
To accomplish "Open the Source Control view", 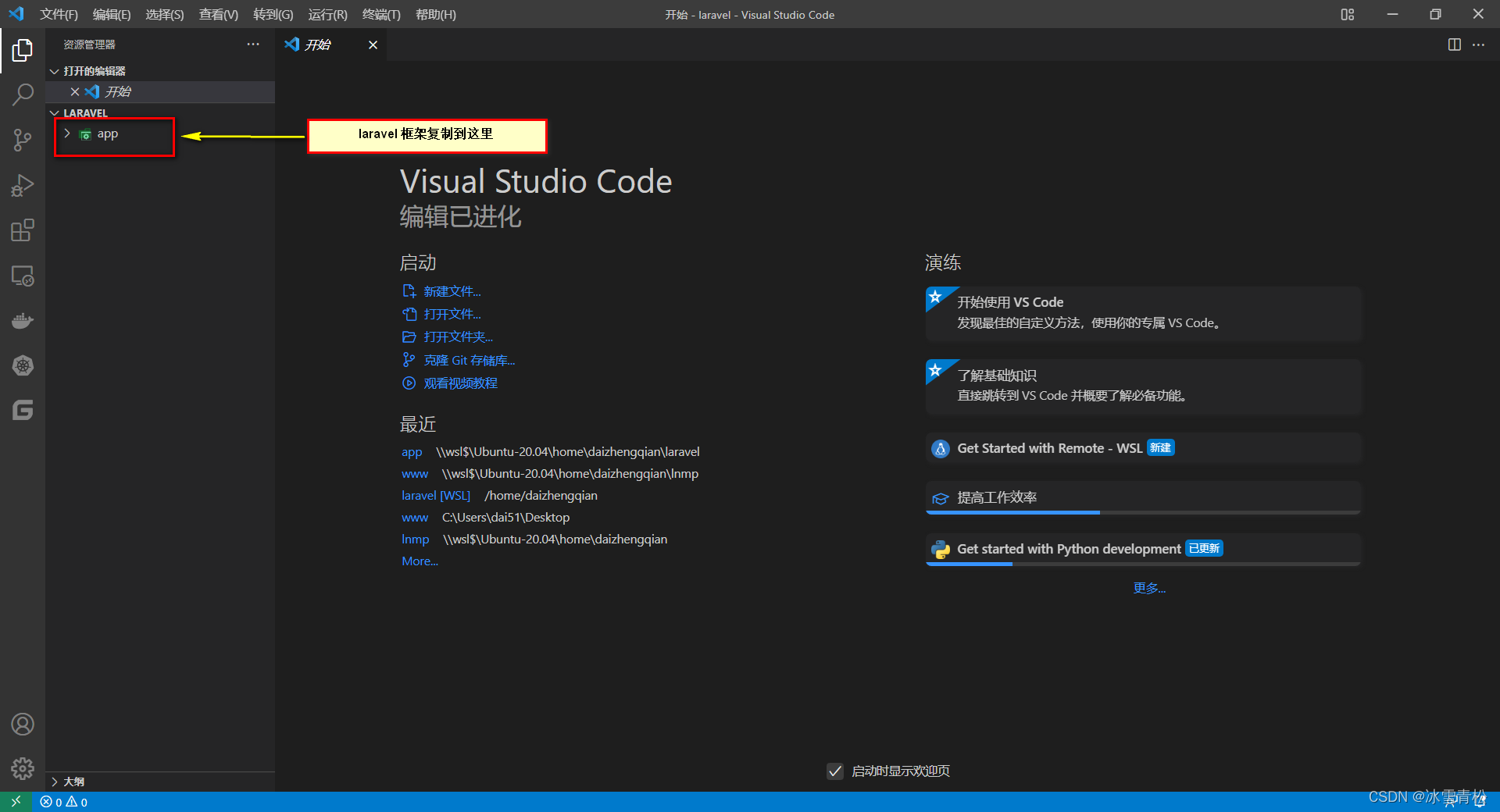I will 23,141.
